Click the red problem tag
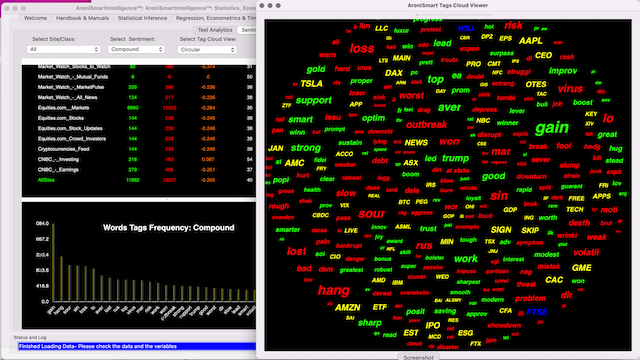Image resolution: width=640 pixels, height=360 pixels. [x=530, y=298]
